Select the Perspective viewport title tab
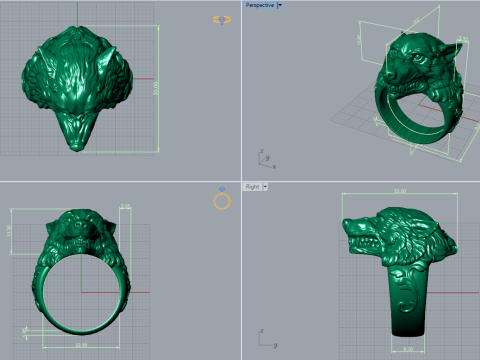 click(x=260, y=5)
